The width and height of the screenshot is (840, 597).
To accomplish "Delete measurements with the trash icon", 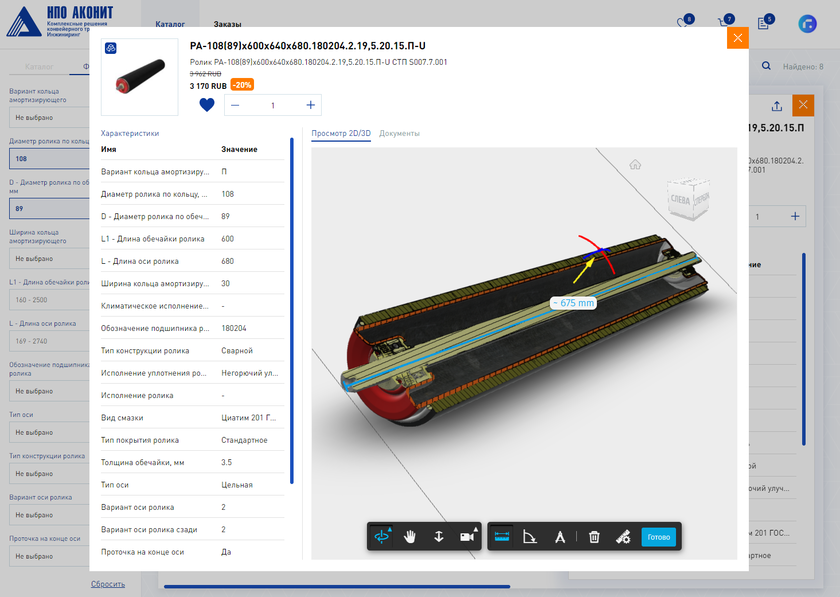I will 594,537.
